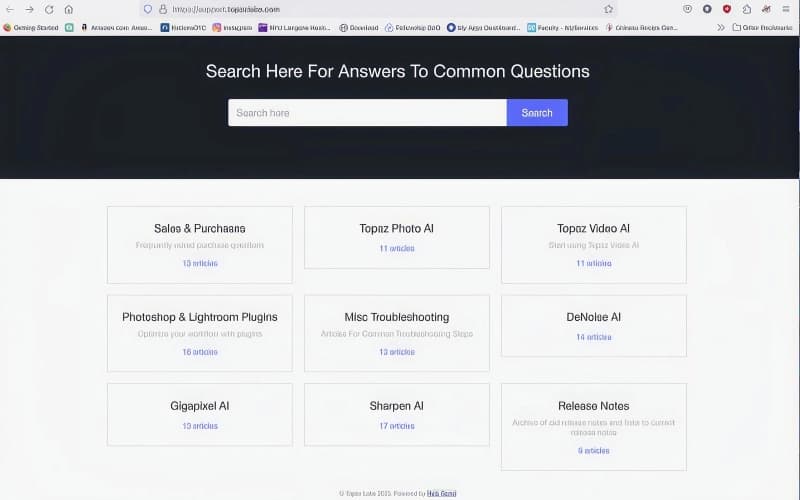Viewport: 800px width, 500px height.
Task: Open the Amazon bookmark
Action: pyautogui.click(x=116, y=28)
